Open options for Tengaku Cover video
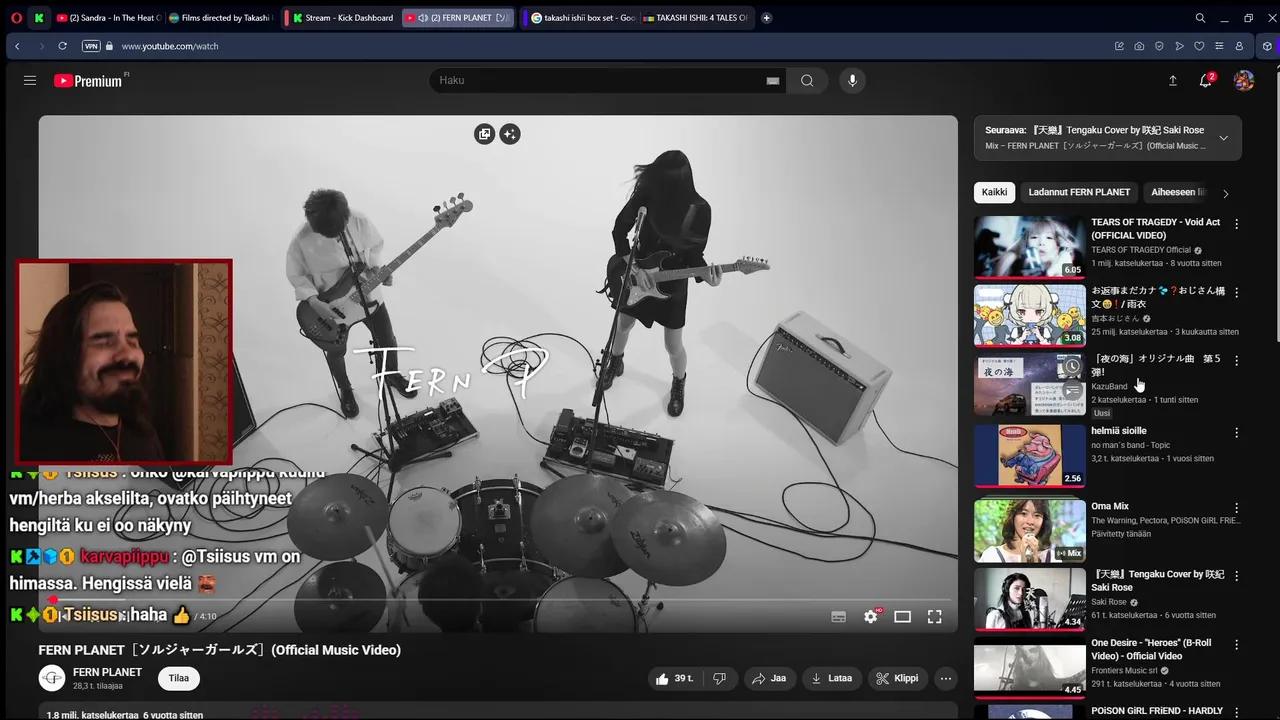This screenshot has width=1280, height=720. [x=1236, y=576]
